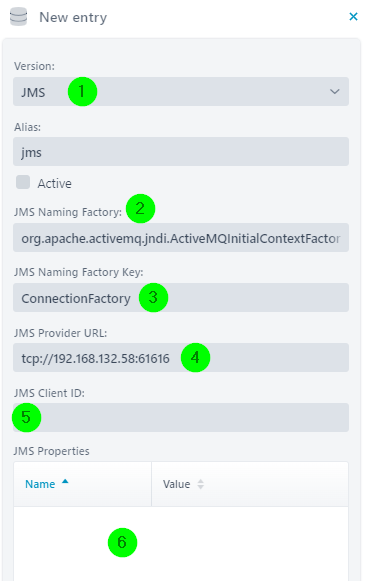Click the green marker numbered 1

pos(82,92)
